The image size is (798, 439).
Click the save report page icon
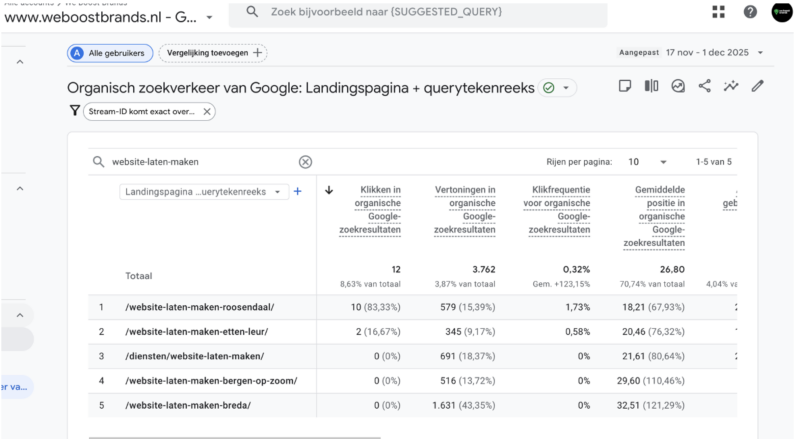click(x=625, y=86)
